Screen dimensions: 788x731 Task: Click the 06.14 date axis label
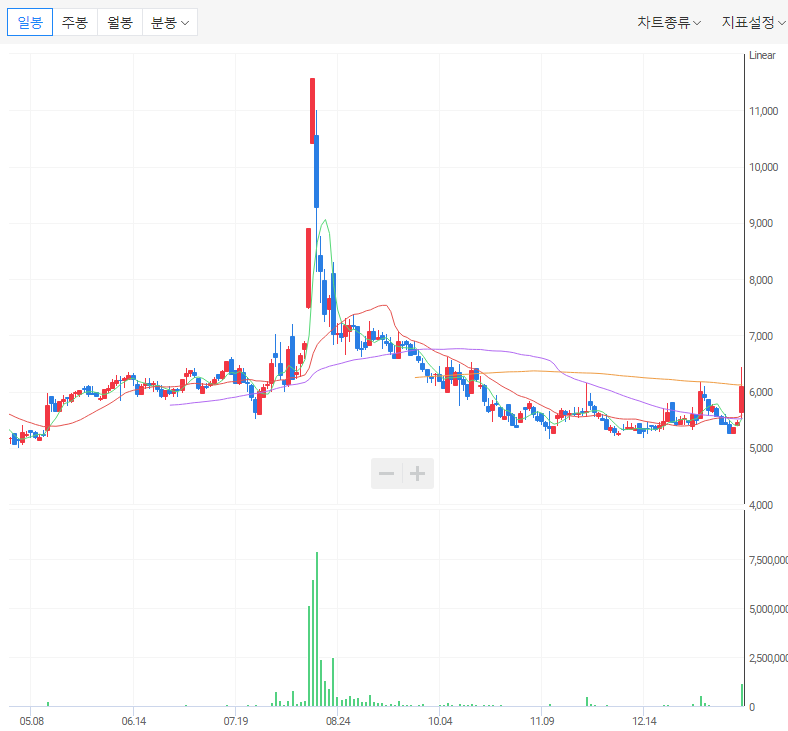[x=134, y=721]
